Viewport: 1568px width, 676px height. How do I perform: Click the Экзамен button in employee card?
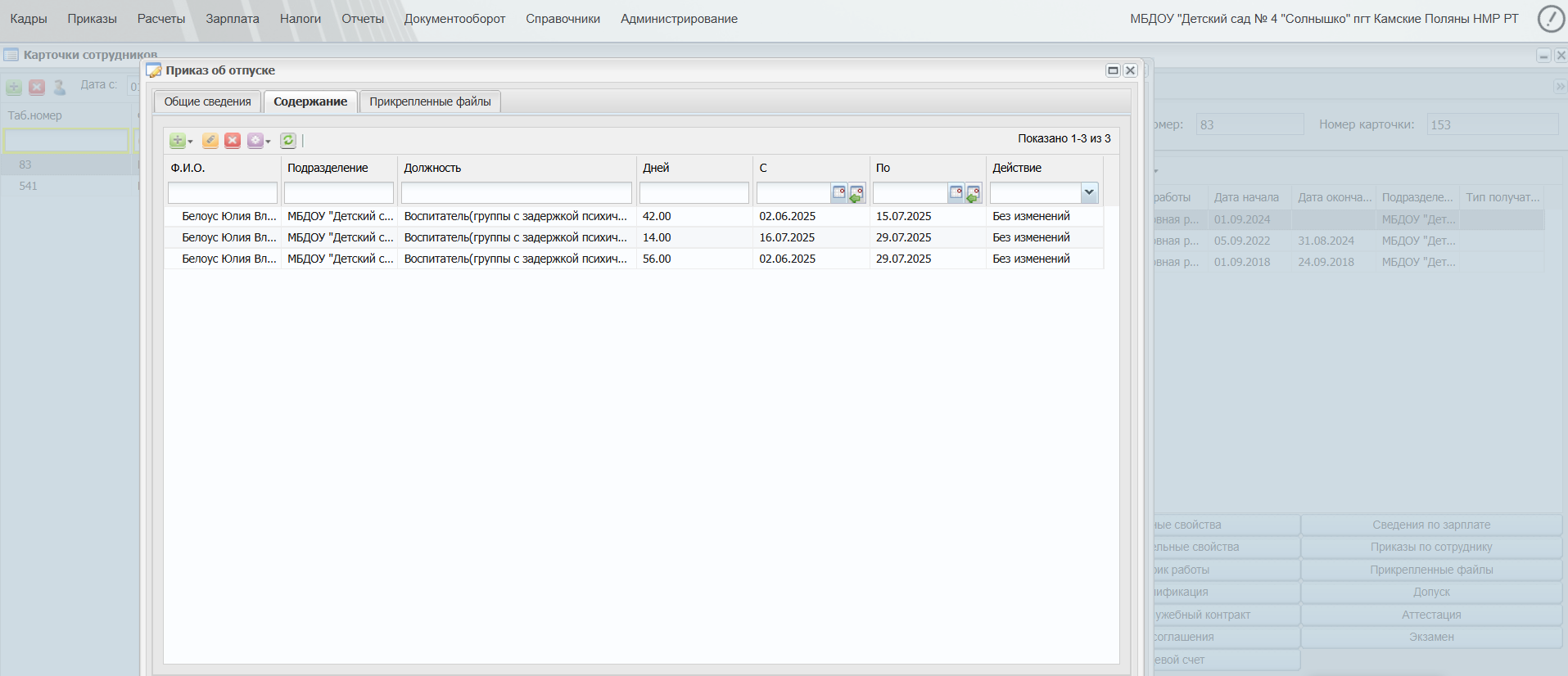tap(1431, 637)
